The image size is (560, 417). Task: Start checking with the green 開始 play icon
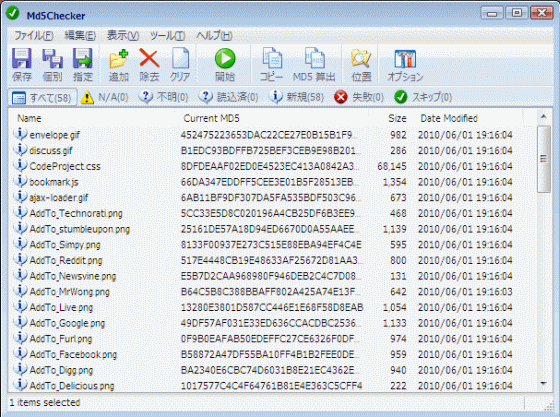pyautogui.click(x=225, y=65)
